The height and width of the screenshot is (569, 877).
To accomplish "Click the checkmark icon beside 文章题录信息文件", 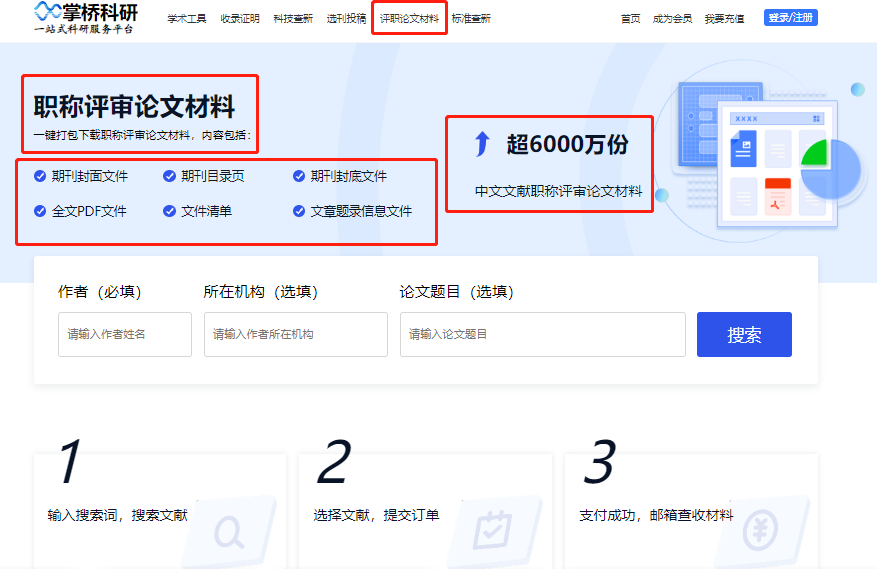I will 299,211.
